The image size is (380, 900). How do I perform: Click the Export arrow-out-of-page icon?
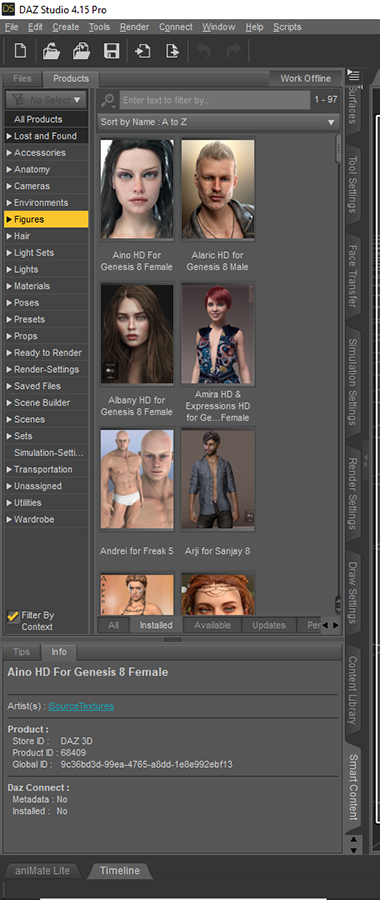point(172,51)
